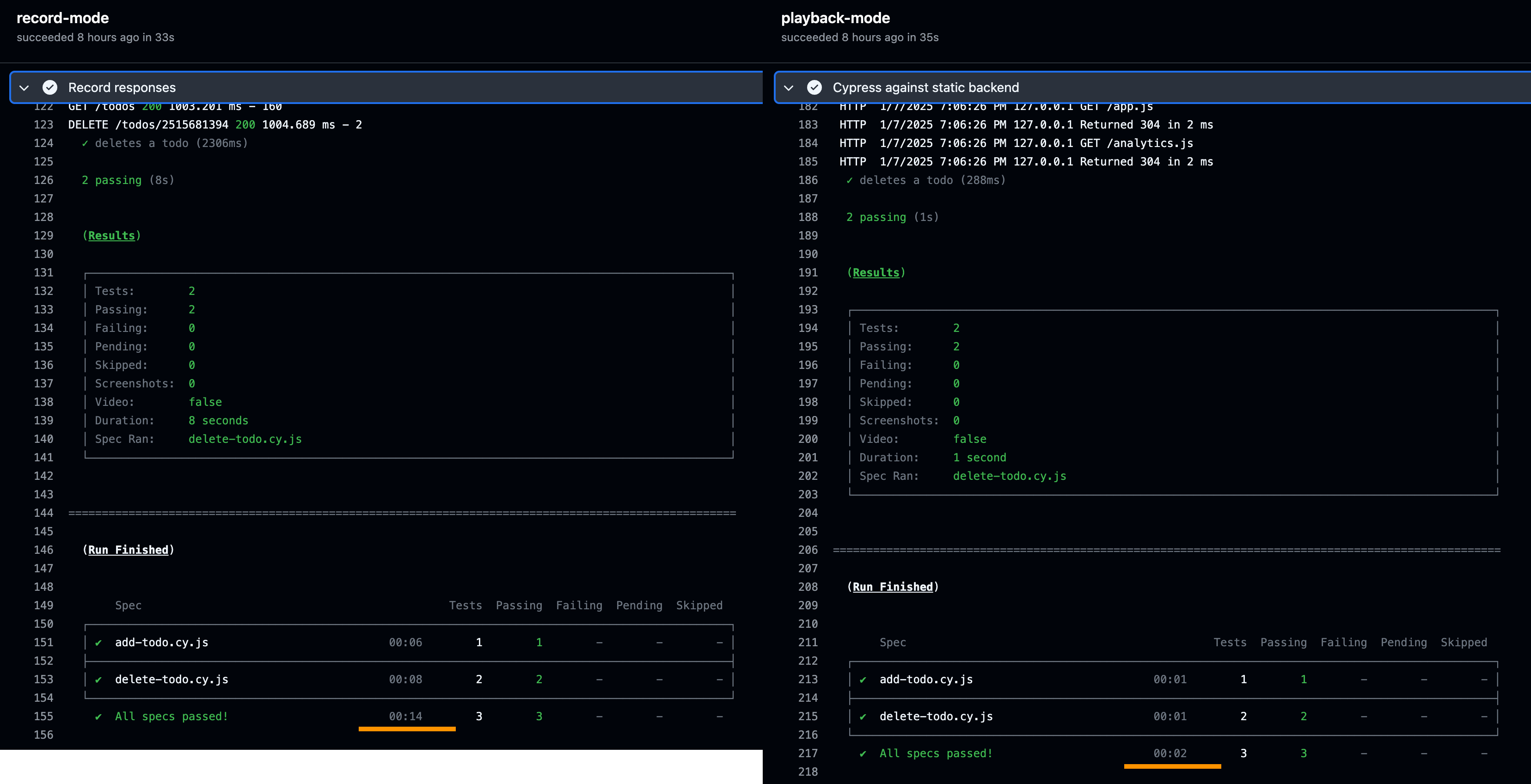Screen dimensions: 1531x784
Task: Click 'Video: false' value in record-mode results
Action: point(205,402)
